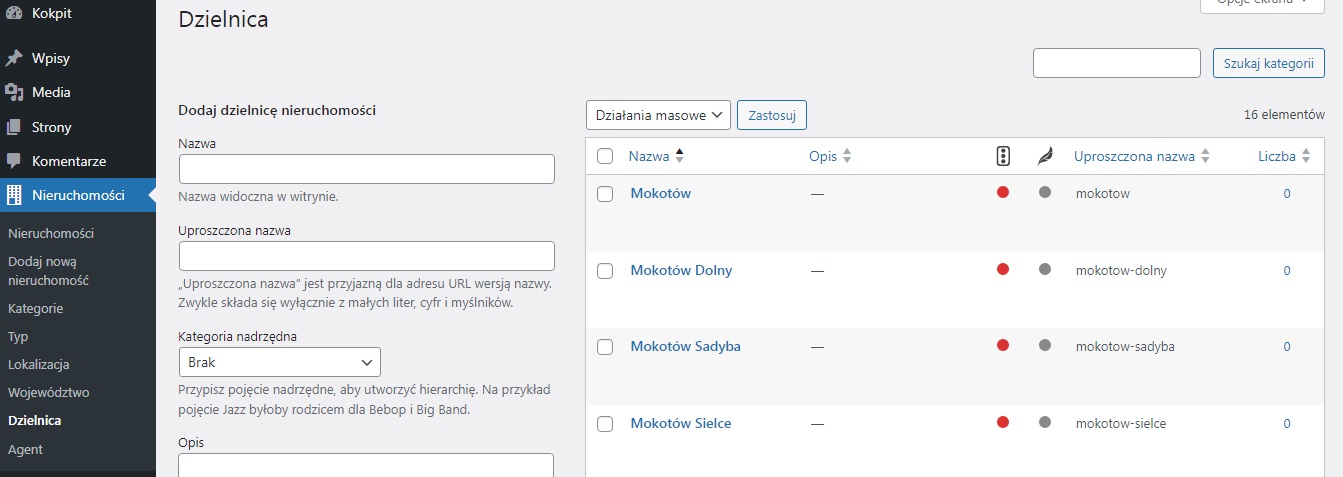Click the Wpisy pin icon
This screenshot has width=1343, height=477.
[x=14, y=58]
